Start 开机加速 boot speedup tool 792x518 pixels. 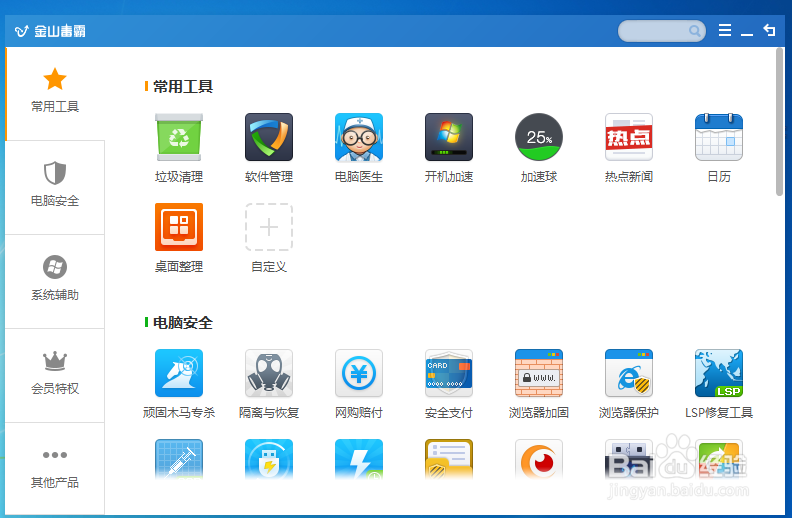click(449, 137)
